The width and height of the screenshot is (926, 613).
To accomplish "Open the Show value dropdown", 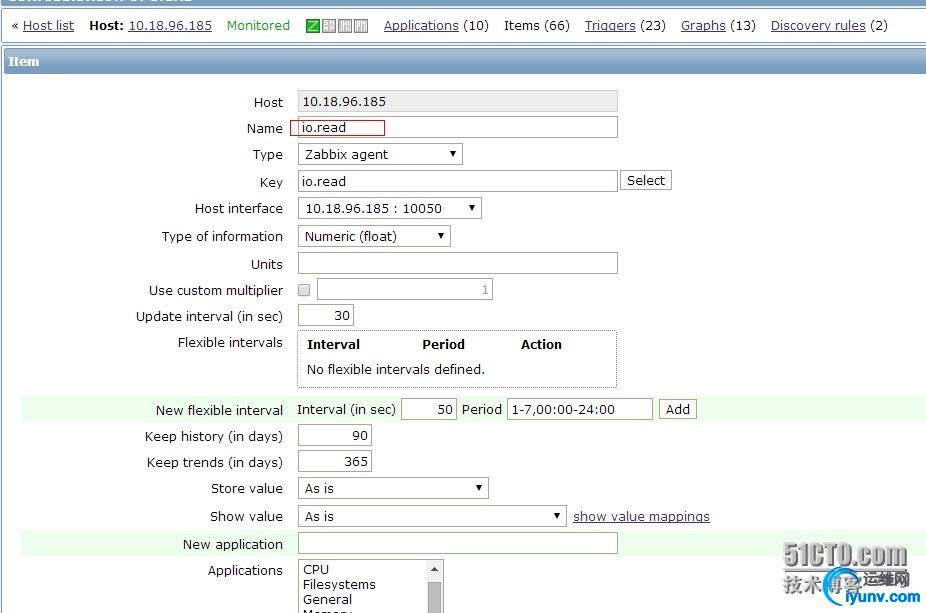I will [432, 516].
